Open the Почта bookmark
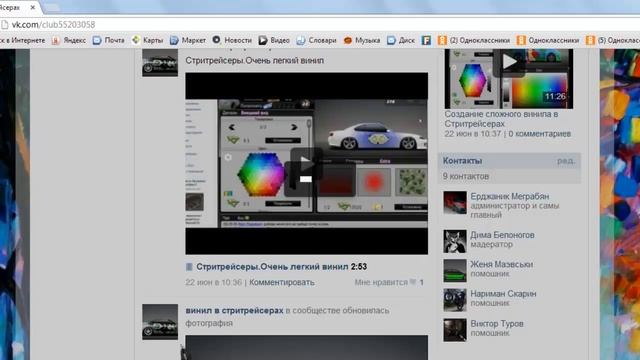The height and width of the screenshot is (360, 640). (x=109, y=40)
